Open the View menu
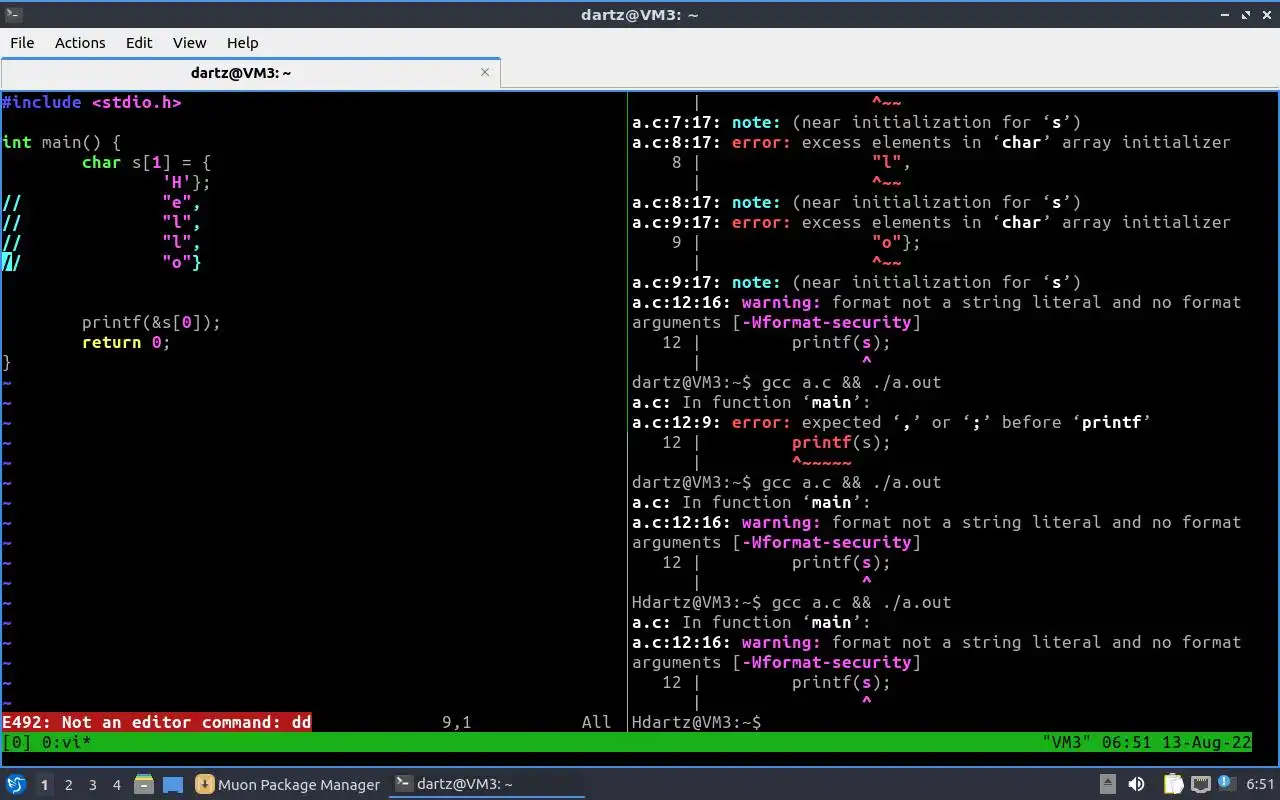 [x=189, y=43]
